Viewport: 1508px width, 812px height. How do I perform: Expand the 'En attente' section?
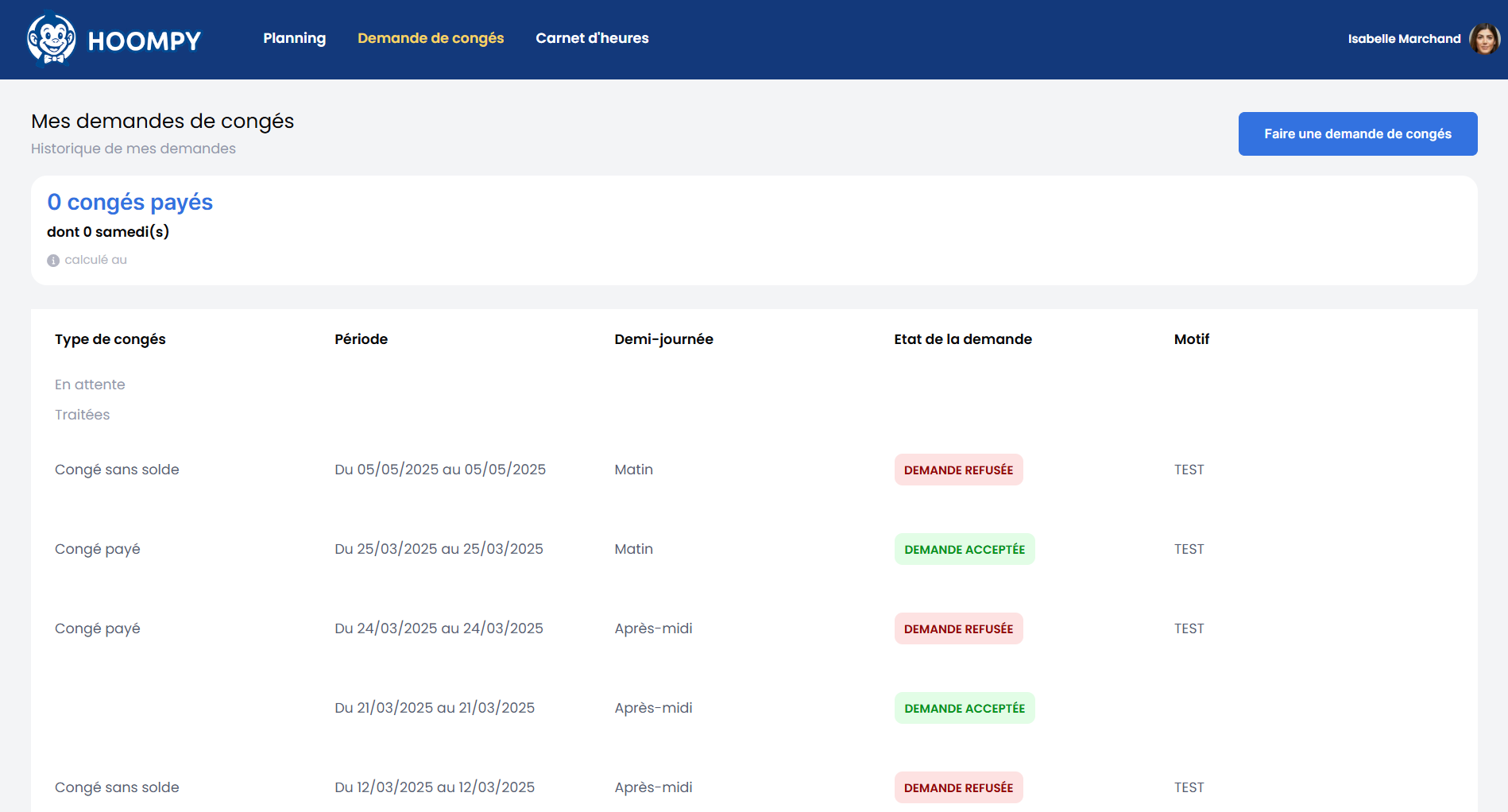(90, 385)
